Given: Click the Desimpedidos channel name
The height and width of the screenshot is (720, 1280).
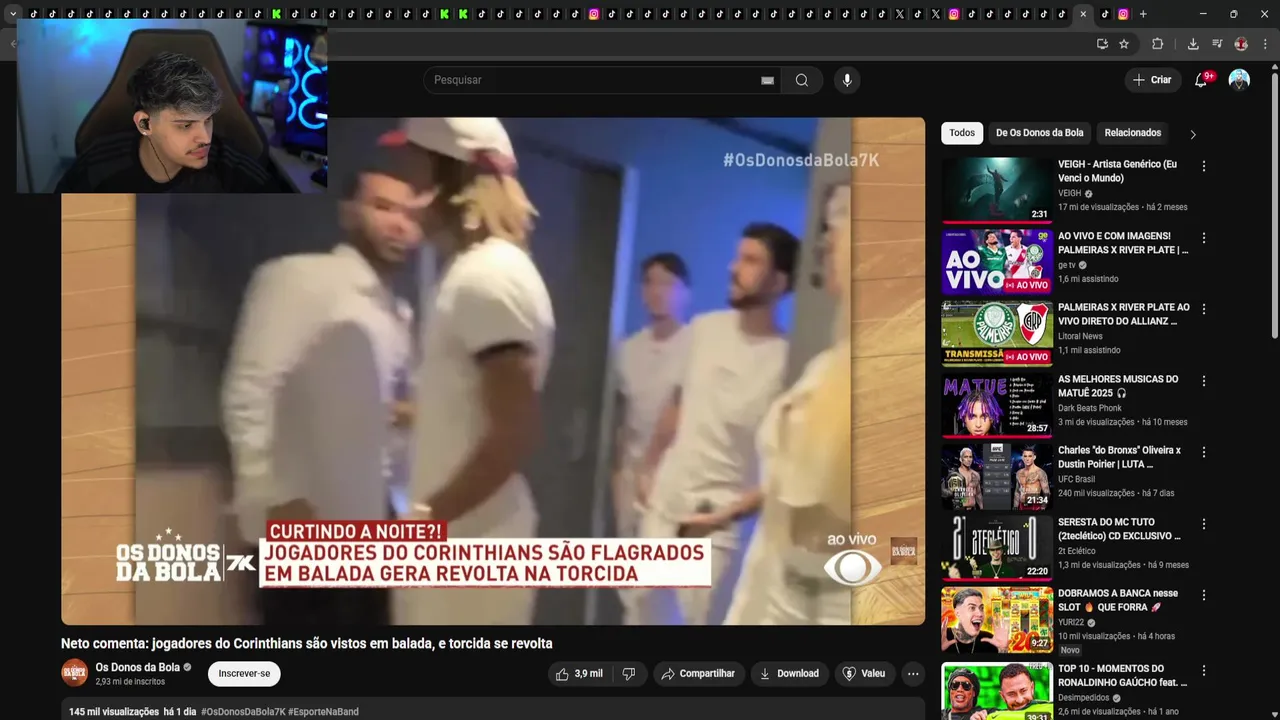Looking at the screenshot, I should click(x=1083, y=698).
